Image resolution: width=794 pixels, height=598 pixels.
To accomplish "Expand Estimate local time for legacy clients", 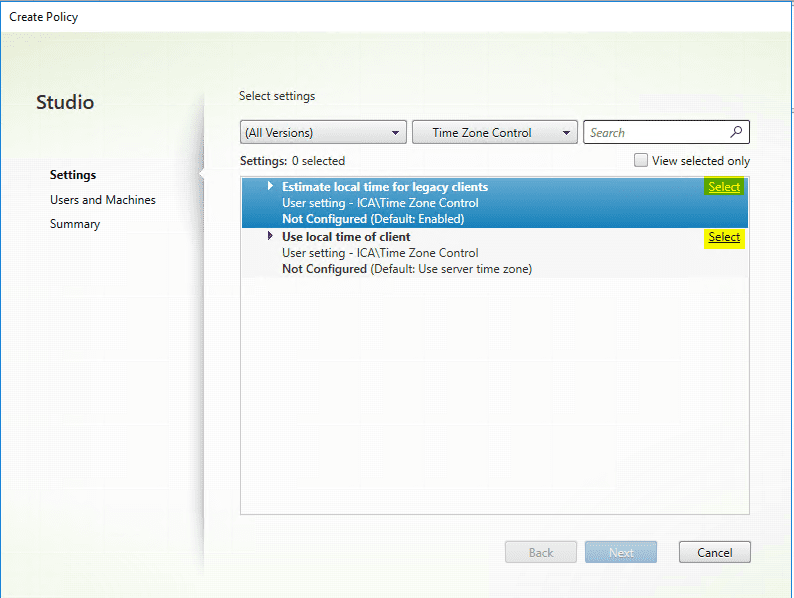I will (x=270, y=186).
